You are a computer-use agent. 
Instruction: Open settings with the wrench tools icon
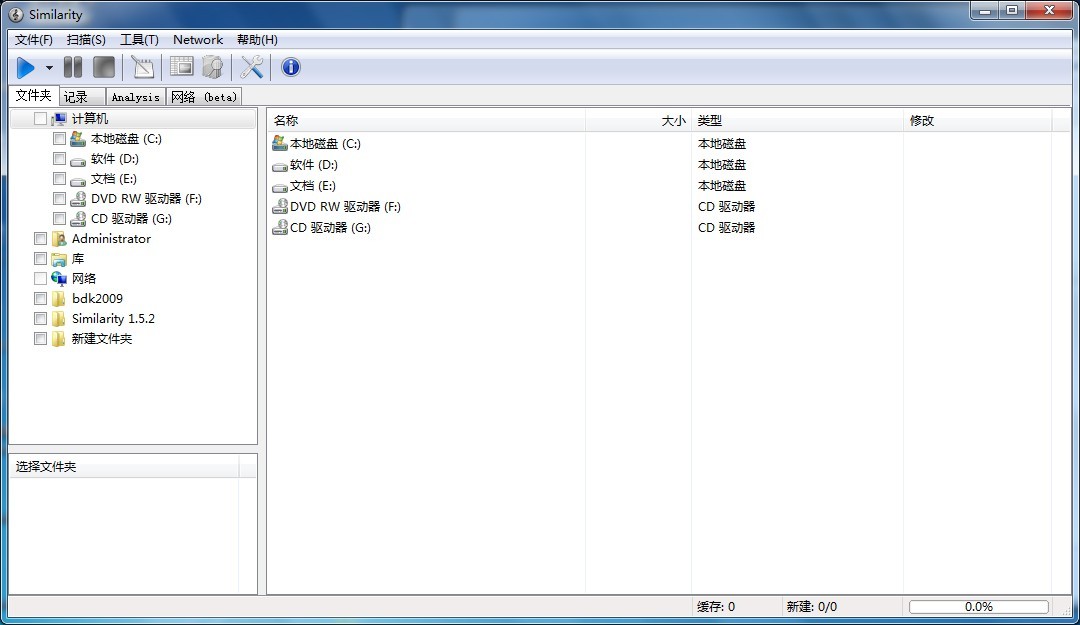pos(252,68)
